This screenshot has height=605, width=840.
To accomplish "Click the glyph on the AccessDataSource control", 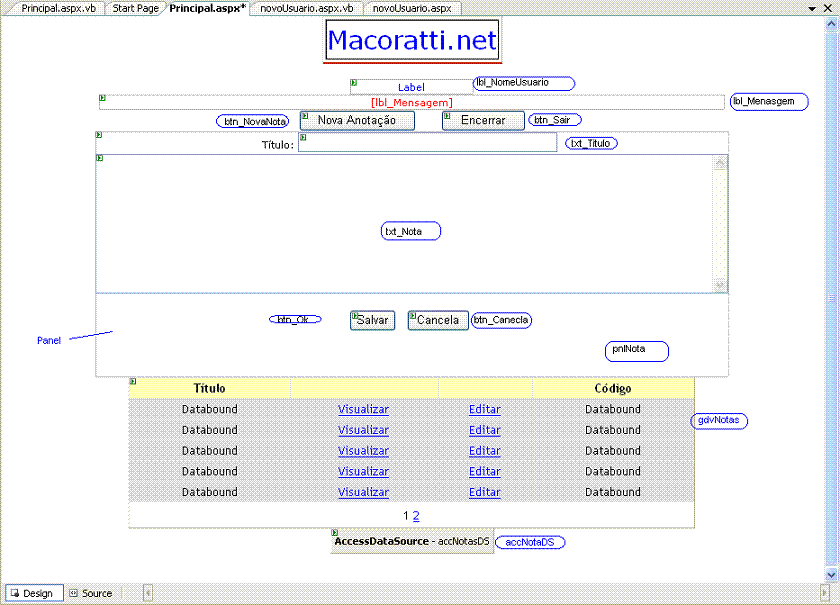I will pyautogui.click(x=335, y=533).
